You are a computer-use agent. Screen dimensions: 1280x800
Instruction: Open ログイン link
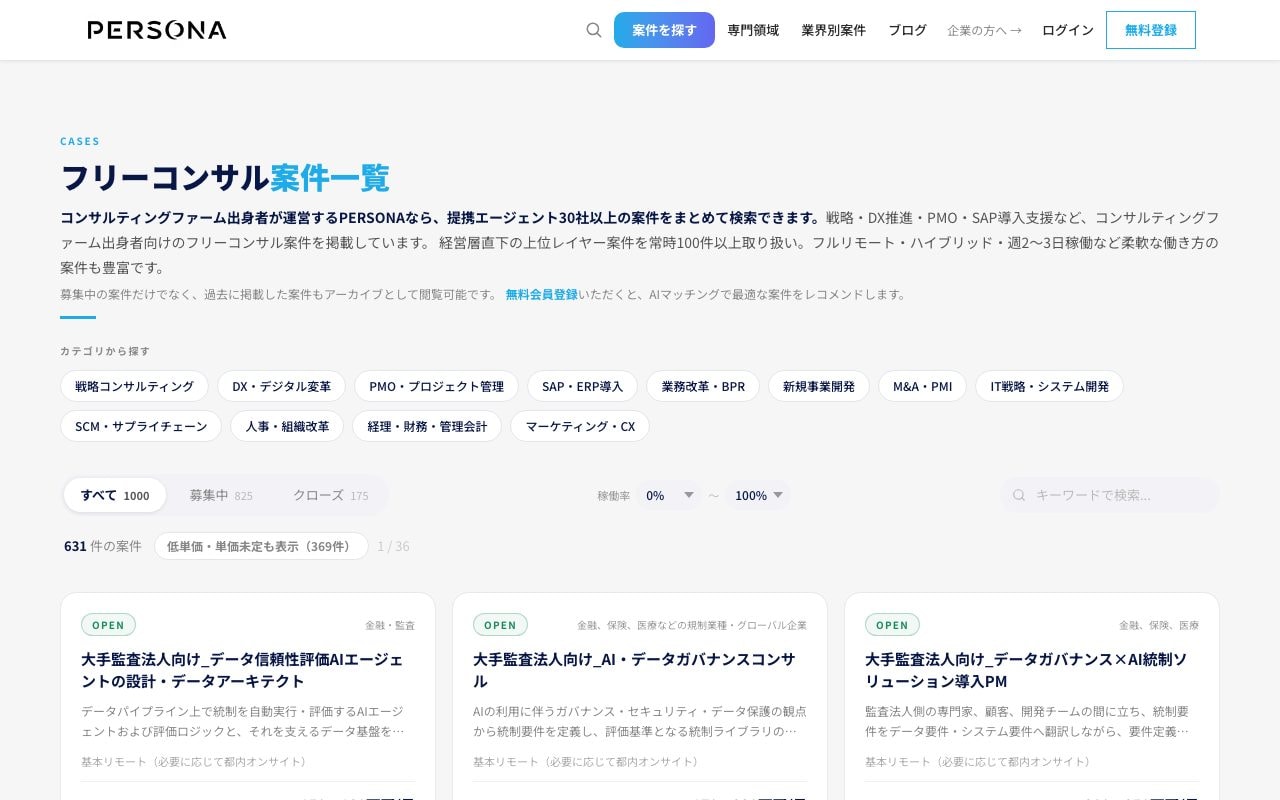coord(1068,30)
